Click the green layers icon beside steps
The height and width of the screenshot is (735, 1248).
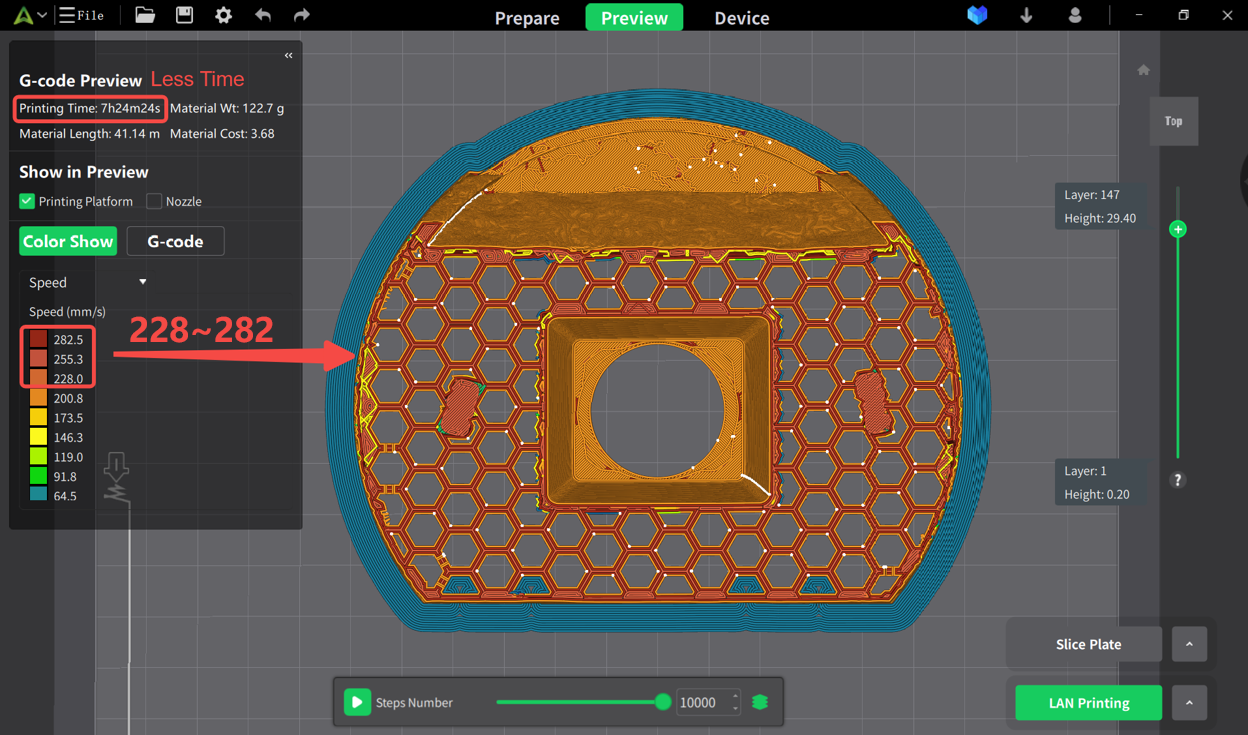760,702
